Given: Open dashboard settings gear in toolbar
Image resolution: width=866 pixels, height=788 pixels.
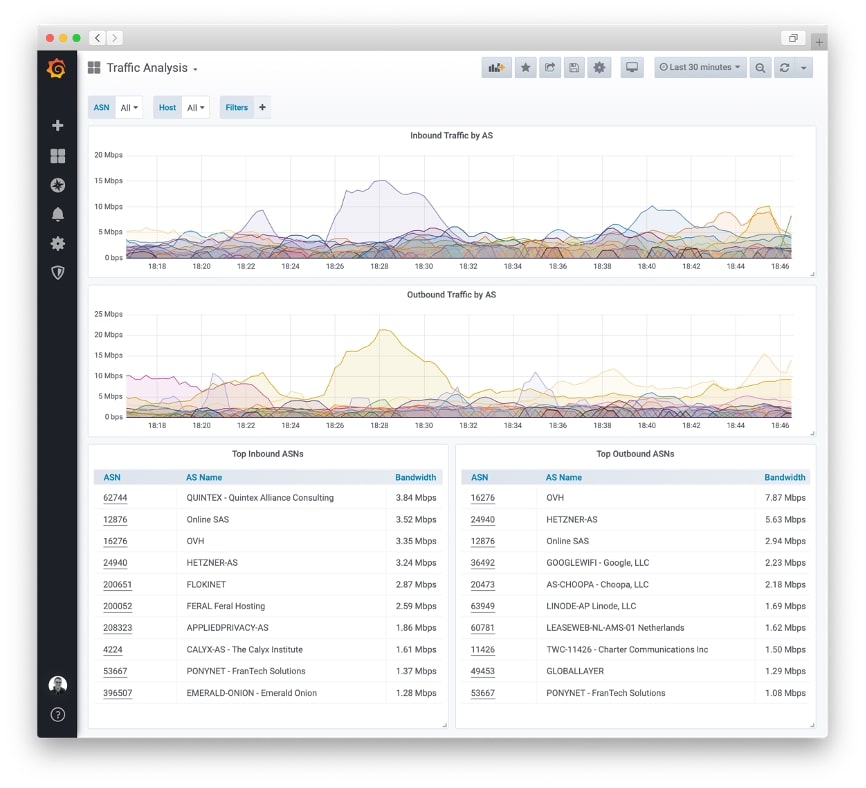Looking at the screenshot, I should [599, 67].
